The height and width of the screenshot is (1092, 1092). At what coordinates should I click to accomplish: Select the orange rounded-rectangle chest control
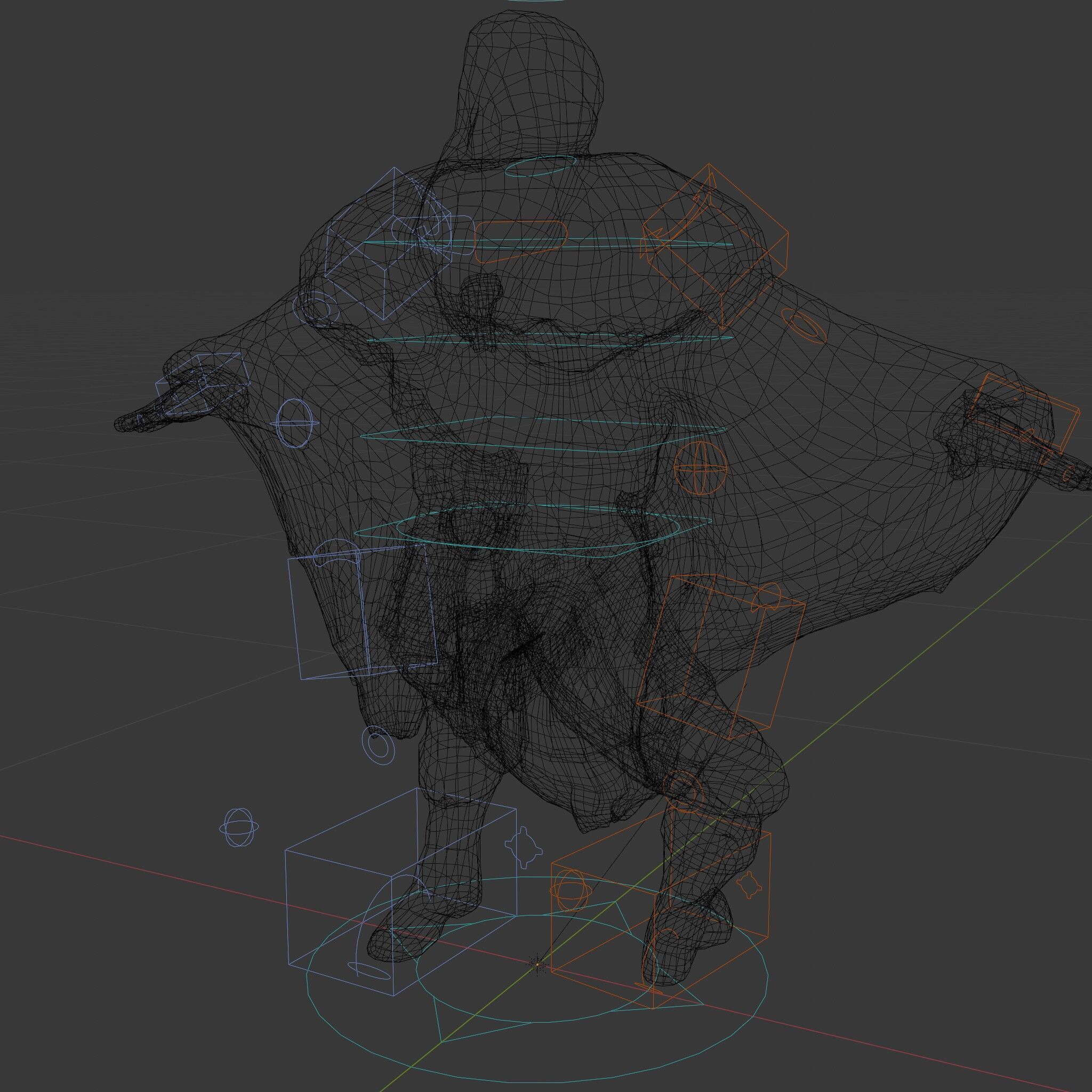click(520, 242)
